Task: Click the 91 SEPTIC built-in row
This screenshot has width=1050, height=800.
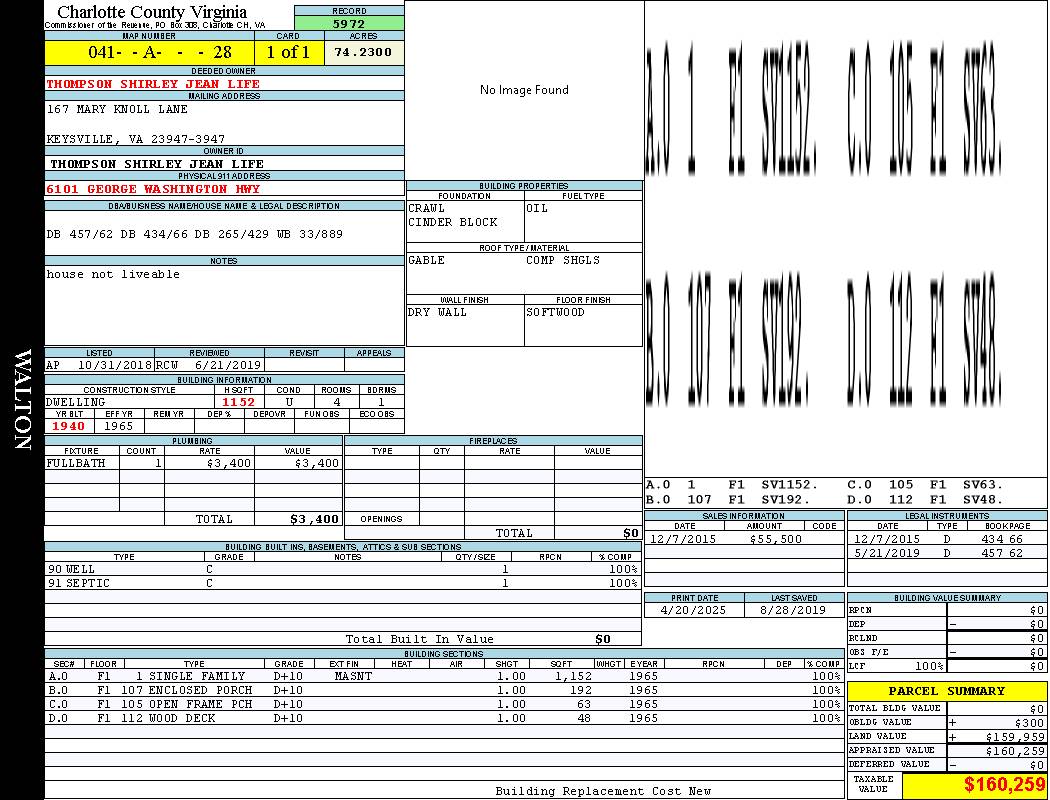Action: (343, 583)
